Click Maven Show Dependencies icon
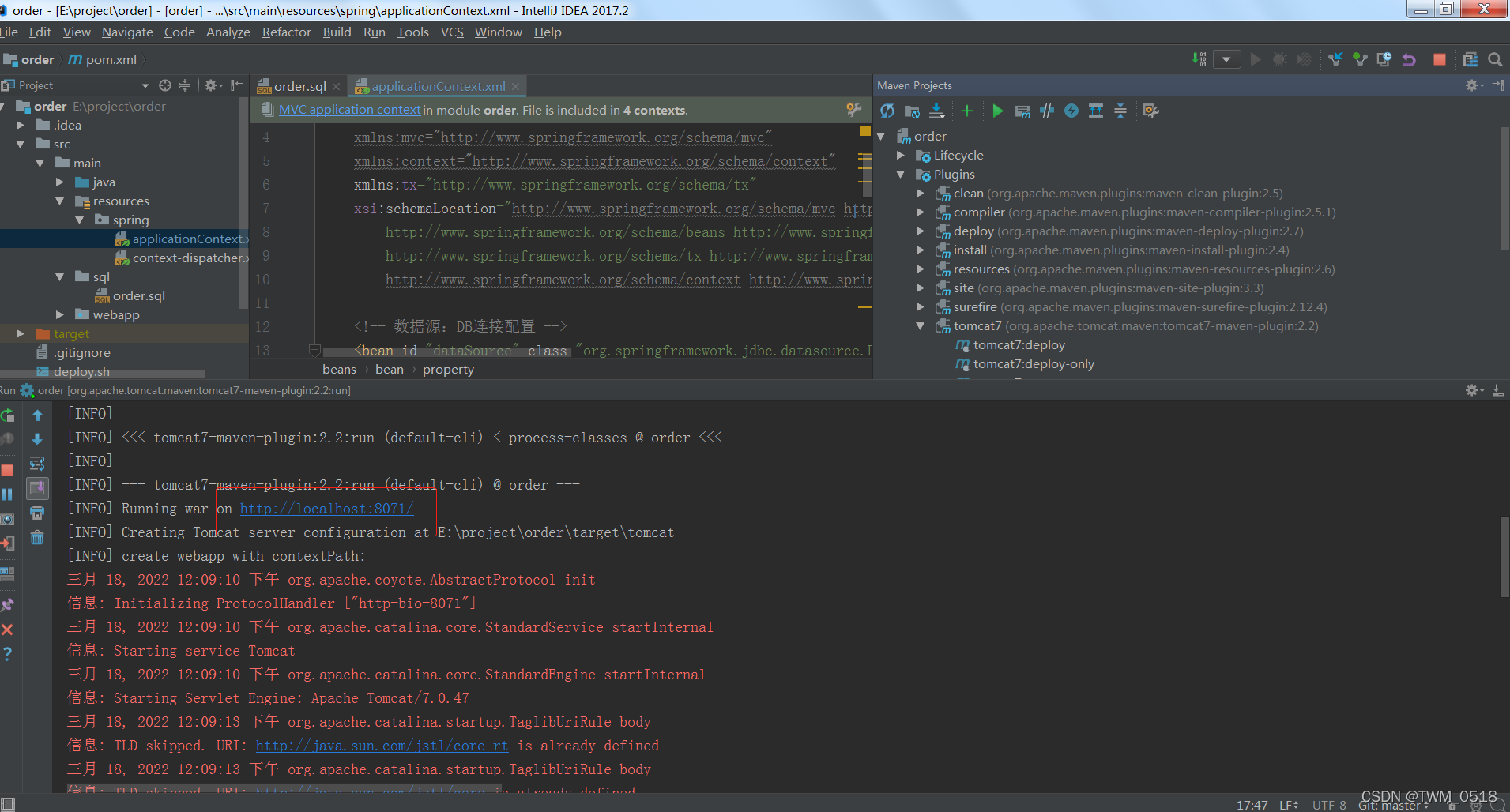This screenshot has width=1510, height=812. 1095,111
